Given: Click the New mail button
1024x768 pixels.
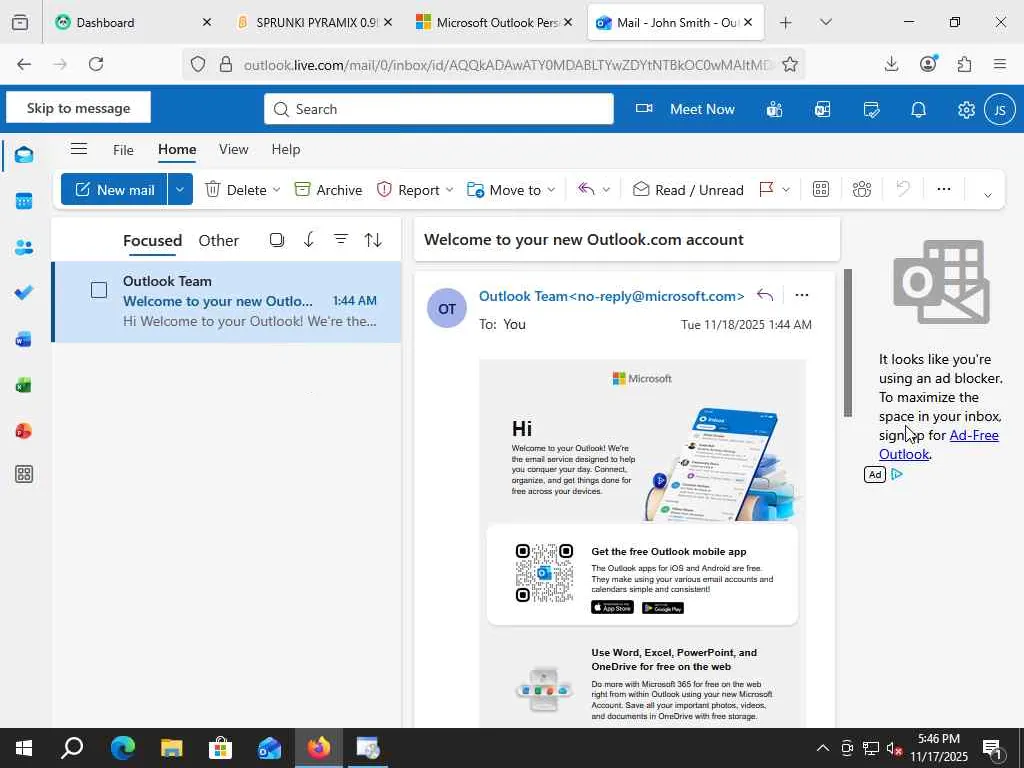Looking at the screenshot, I should [114, 189].
